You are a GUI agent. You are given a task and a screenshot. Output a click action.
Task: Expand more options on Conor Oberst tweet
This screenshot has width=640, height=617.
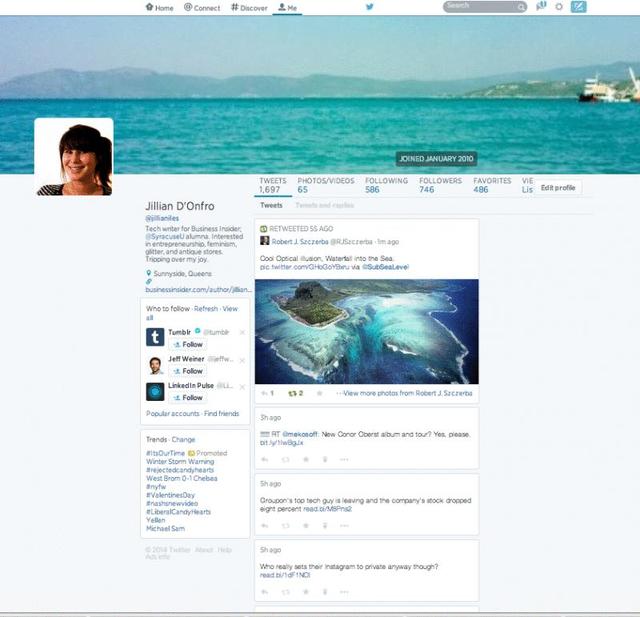pyautogui.click(x=344, y=459)
